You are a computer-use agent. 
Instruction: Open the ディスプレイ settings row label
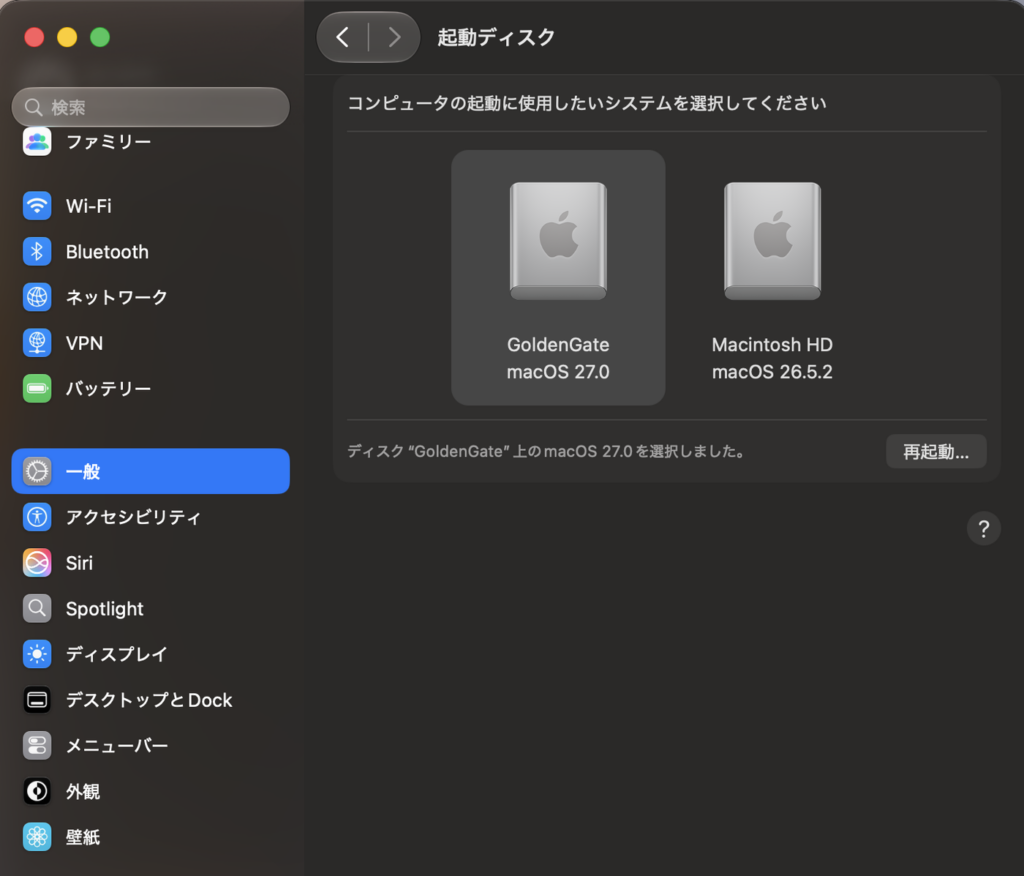point(117,655)
